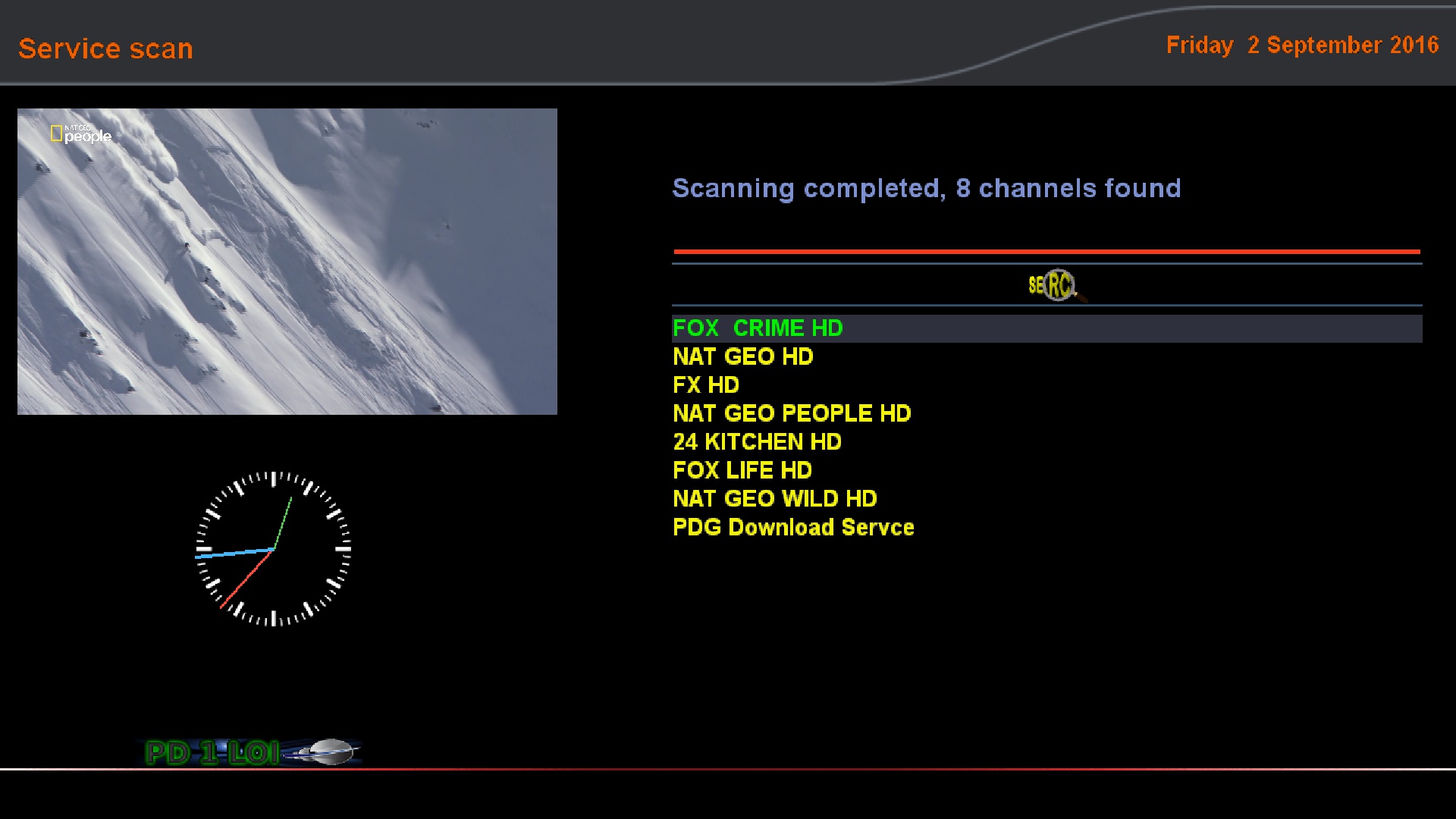
Task: Select the PDG Download Servce entry
Action: tap(792, 527)
